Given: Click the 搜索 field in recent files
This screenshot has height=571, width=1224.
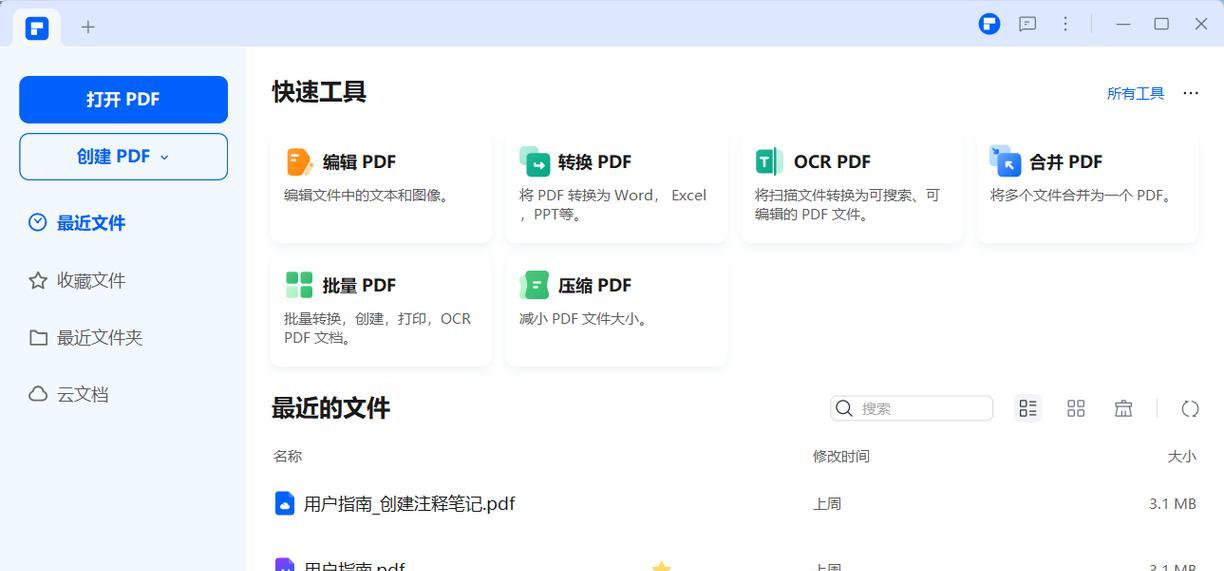Looking at the screenshot, I should (x=911, y=408).
